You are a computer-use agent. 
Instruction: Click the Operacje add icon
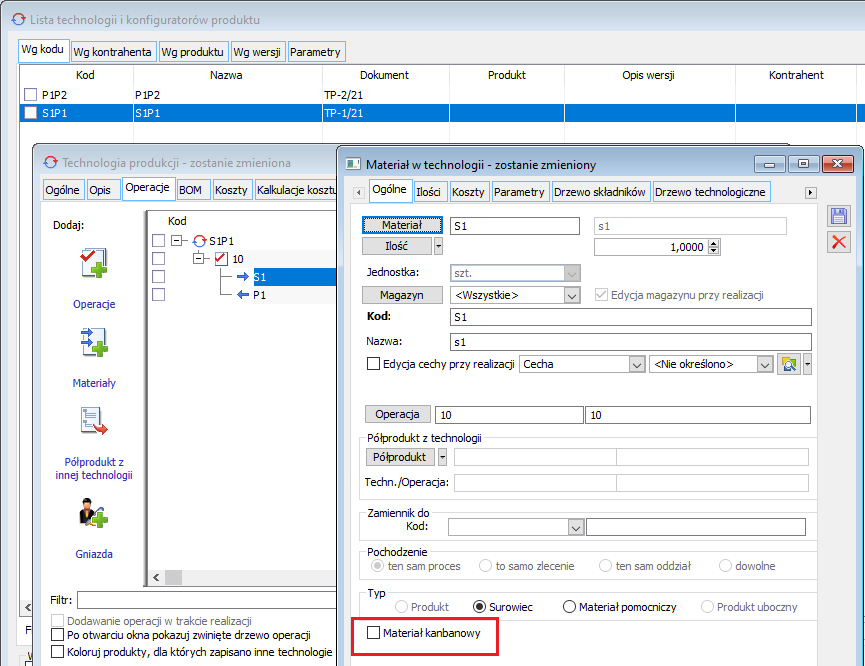point(94,264)
